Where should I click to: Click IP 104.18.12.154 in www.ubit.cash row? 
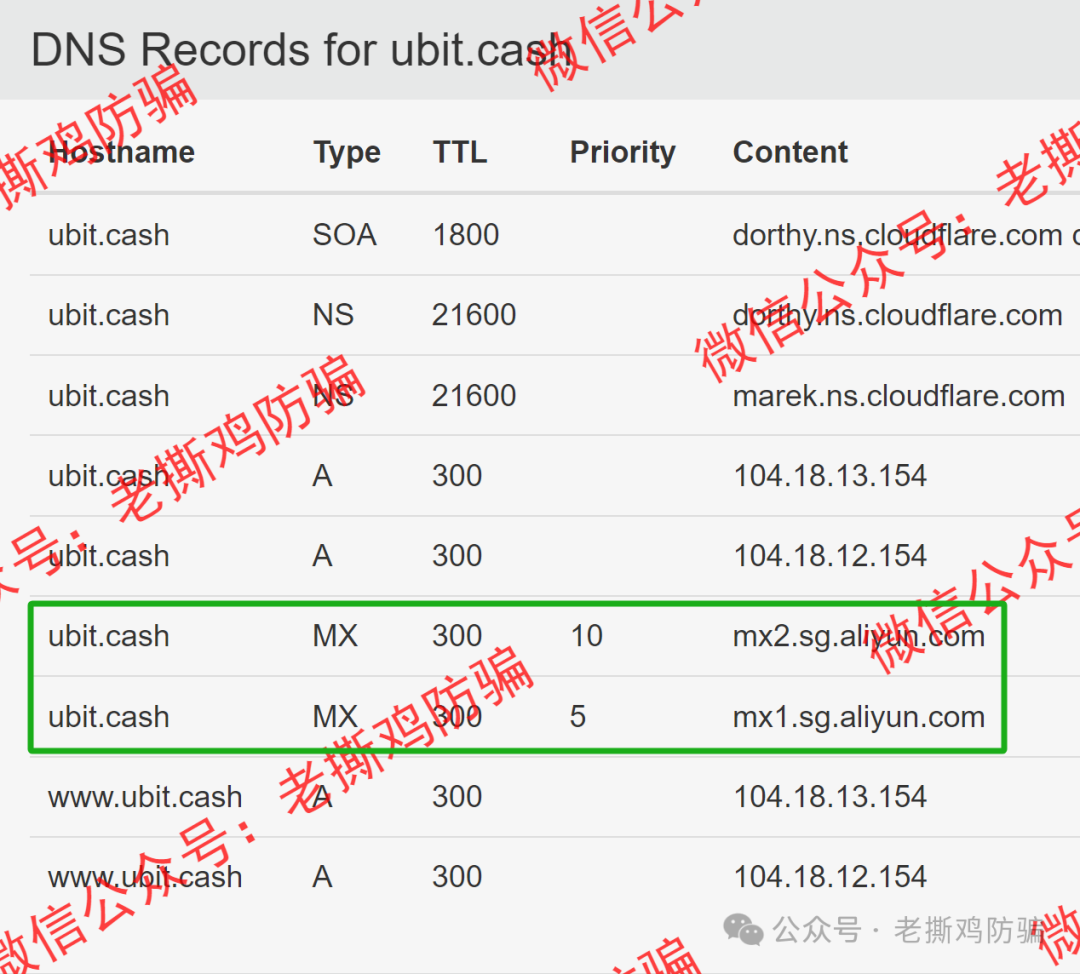click(x=830, y=877)
